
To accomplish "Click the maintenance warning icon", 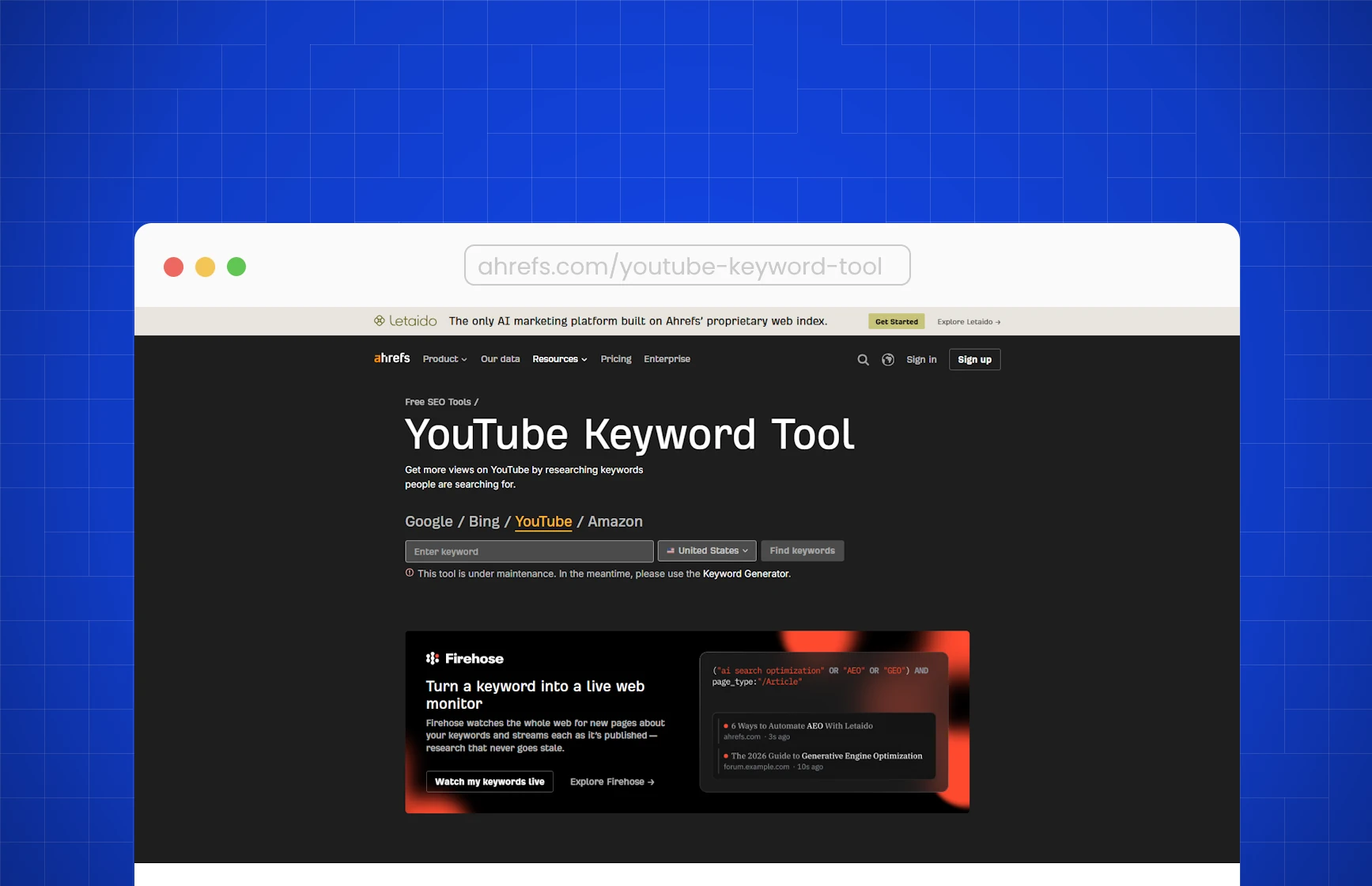I will [x=410, y=573].
